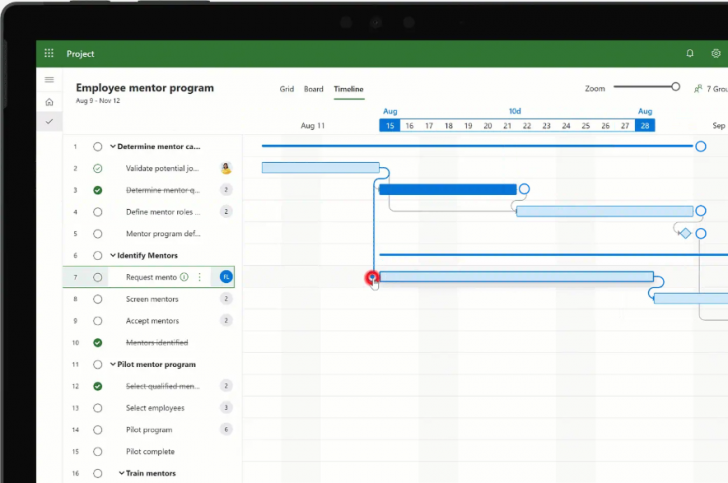Switch to the Board view tab
The height and width of the screenshot is (483, 728).
[313, 89]
